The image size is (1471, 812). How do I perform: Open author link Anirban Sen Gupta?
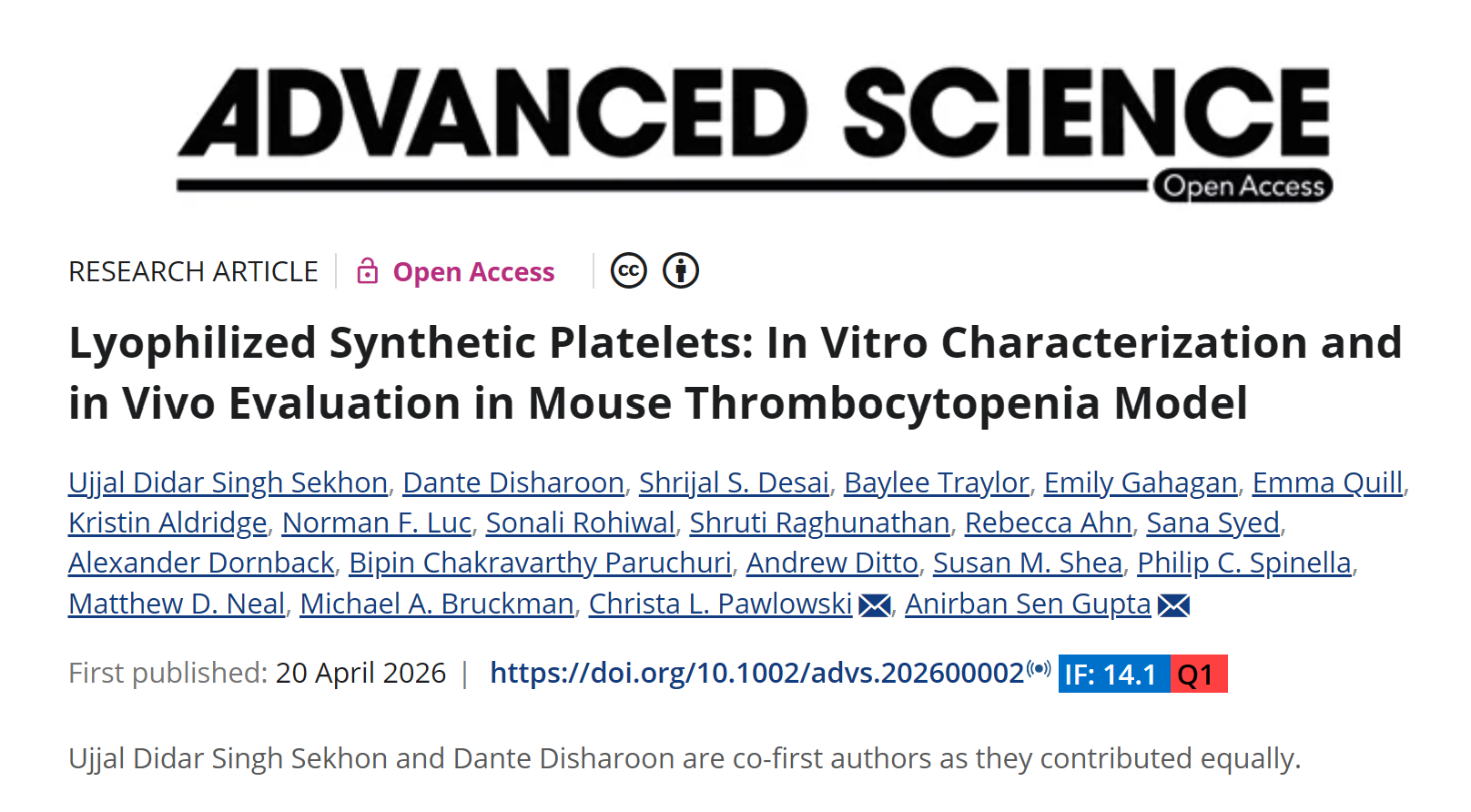pos(1028,604)
